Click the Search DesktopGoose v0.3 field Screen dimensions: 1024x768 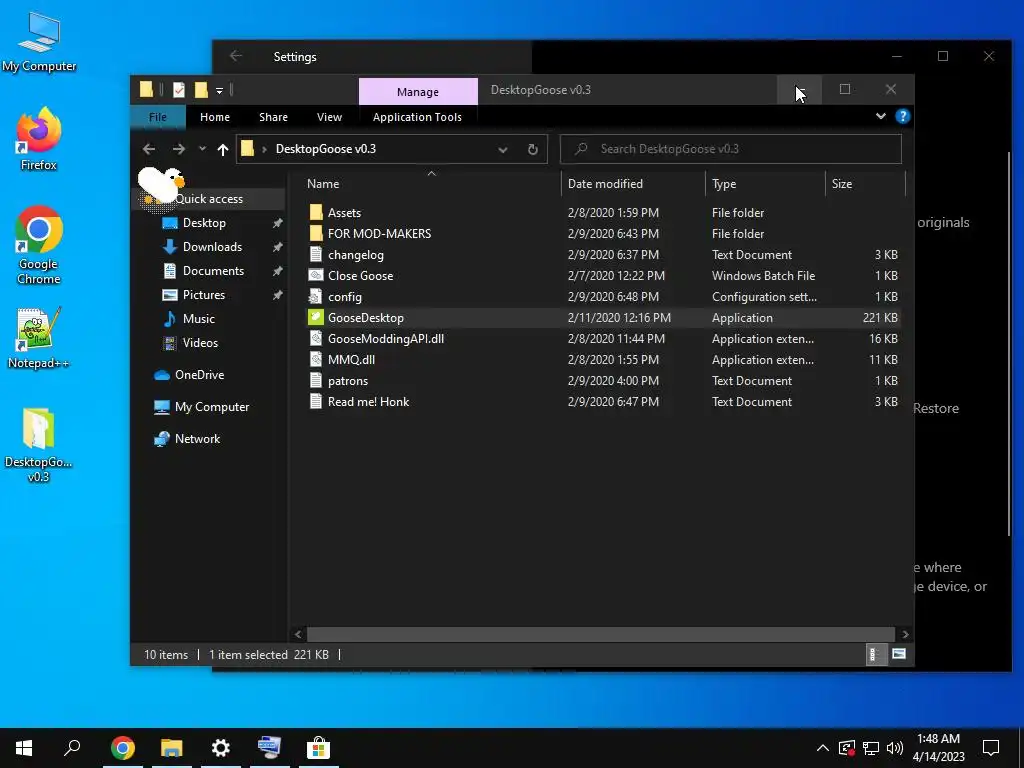tap(731, 150)
